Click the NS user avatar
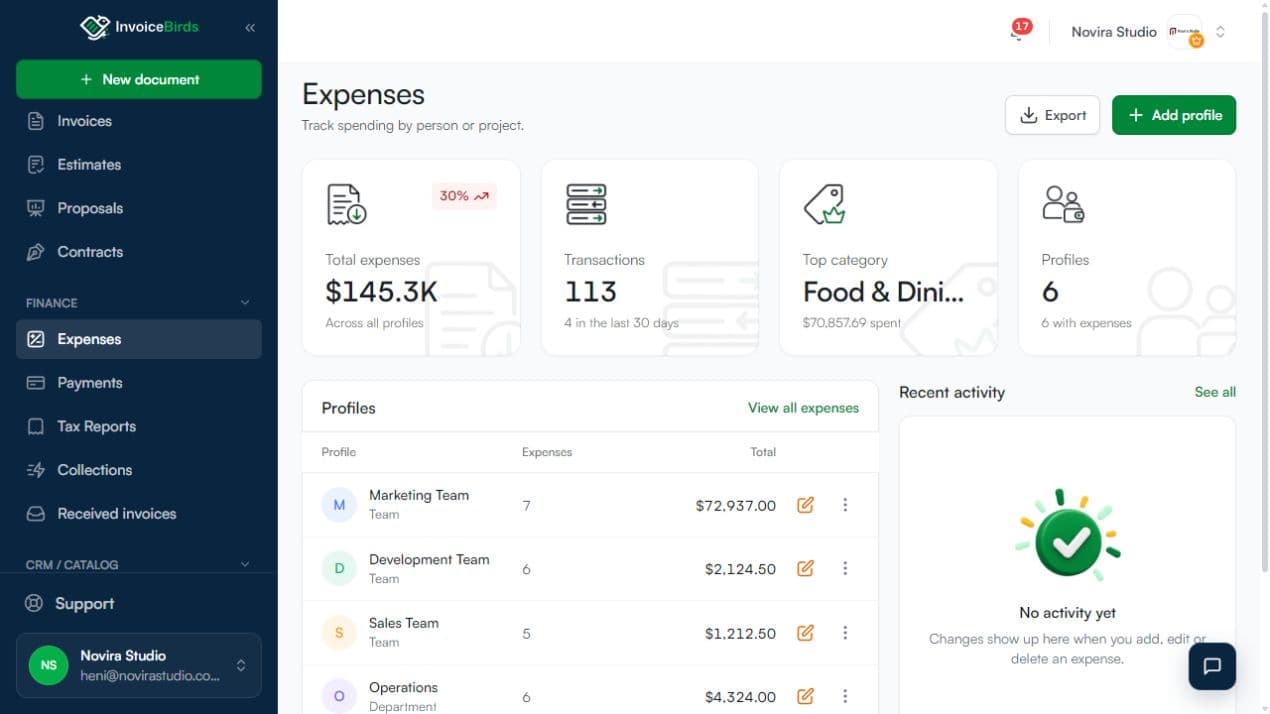This screenshot has width=1270, height=714. click(48, 665)
